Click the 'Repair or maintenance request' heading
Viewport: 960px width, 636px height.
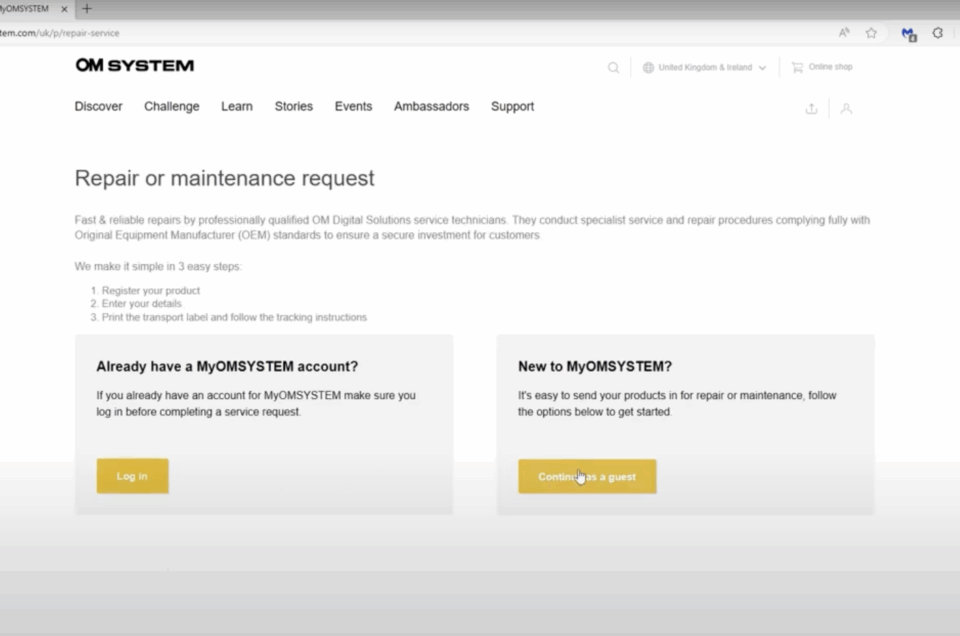224,178
